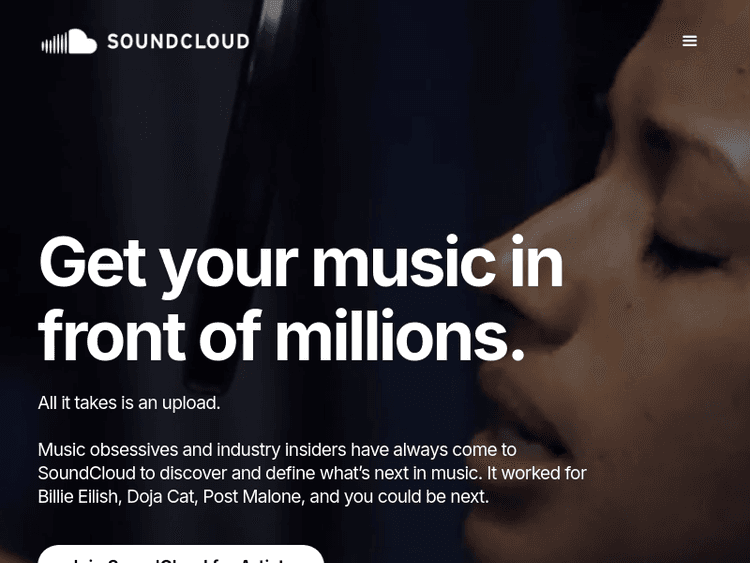Screen dimensions: 750x563
Task: Click the name "Post Malone" in the paragraph
Action: click(252, 497)
